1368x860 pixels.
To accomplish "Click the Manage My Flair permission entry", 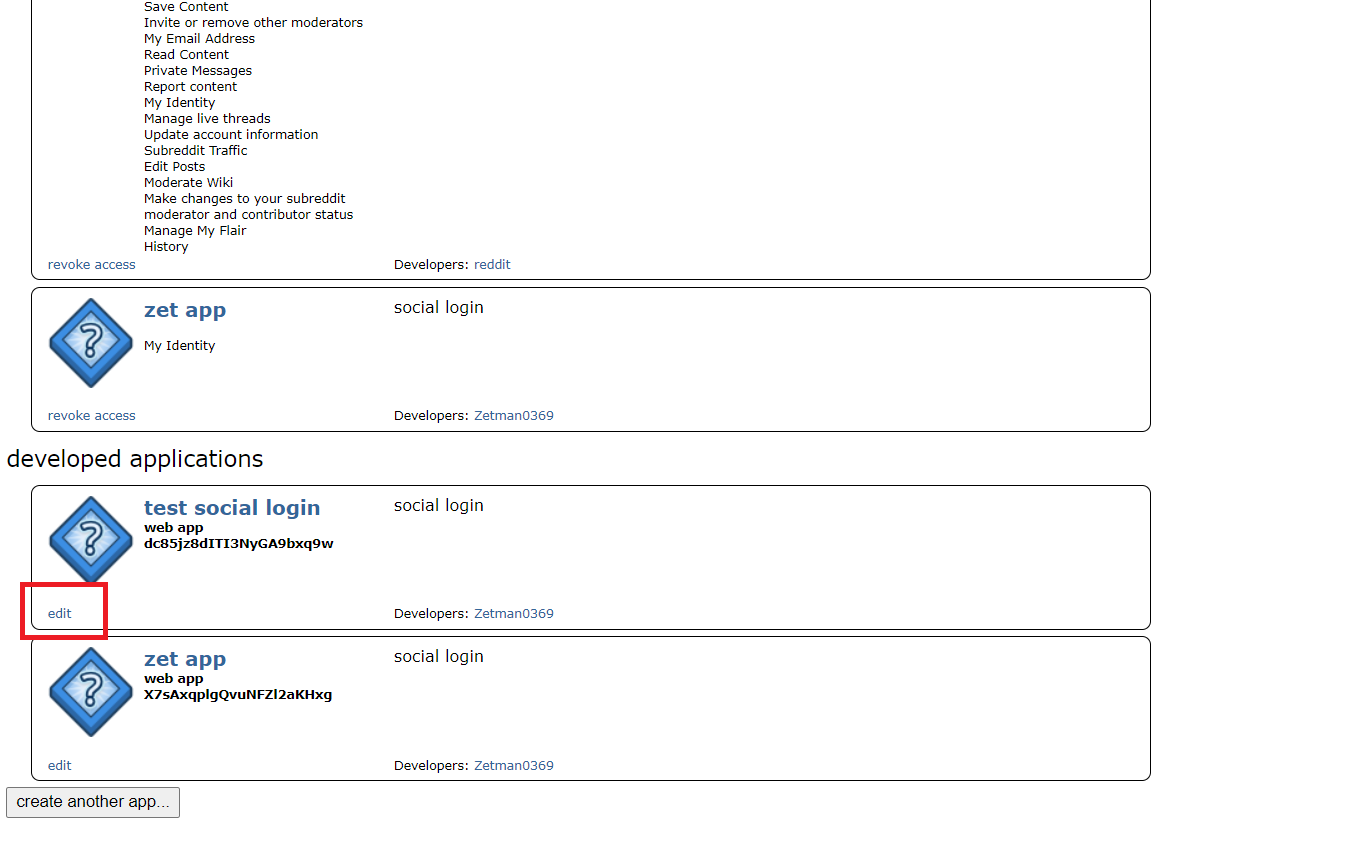I will pyautogui.click(x=195, y=231).
